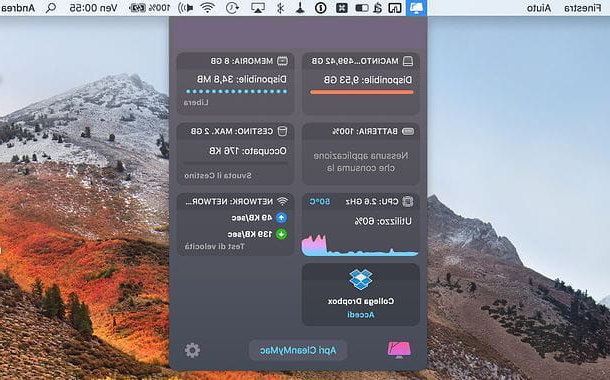Image resolution: width=610 pixels, height=380 pixels.
Task: Click the pink CleanMyMac monitor logo
Action: tap(400, 350)
